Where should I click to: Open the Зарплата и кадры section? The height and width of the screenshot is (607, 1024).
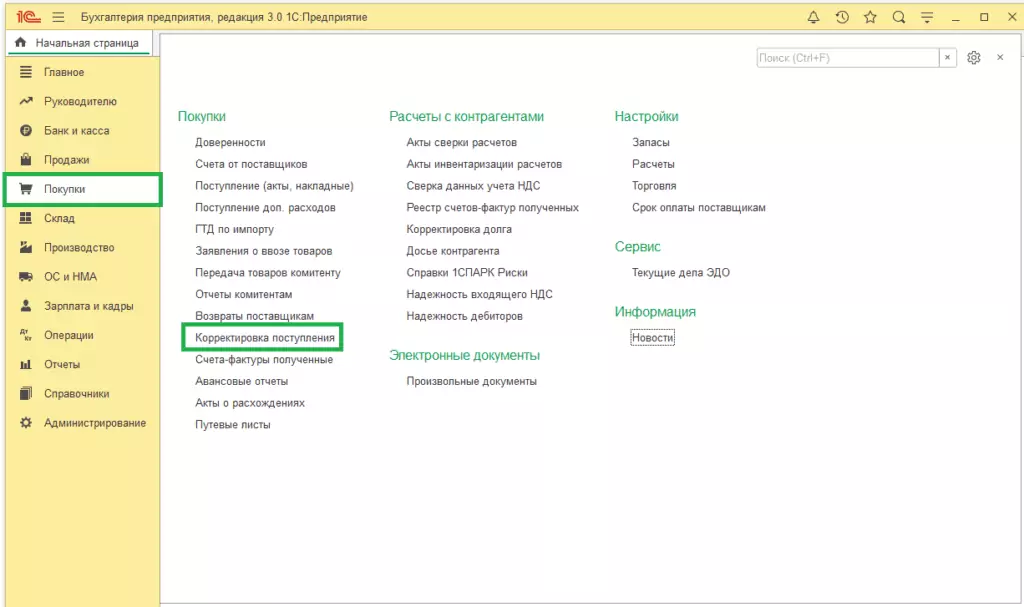88,306
